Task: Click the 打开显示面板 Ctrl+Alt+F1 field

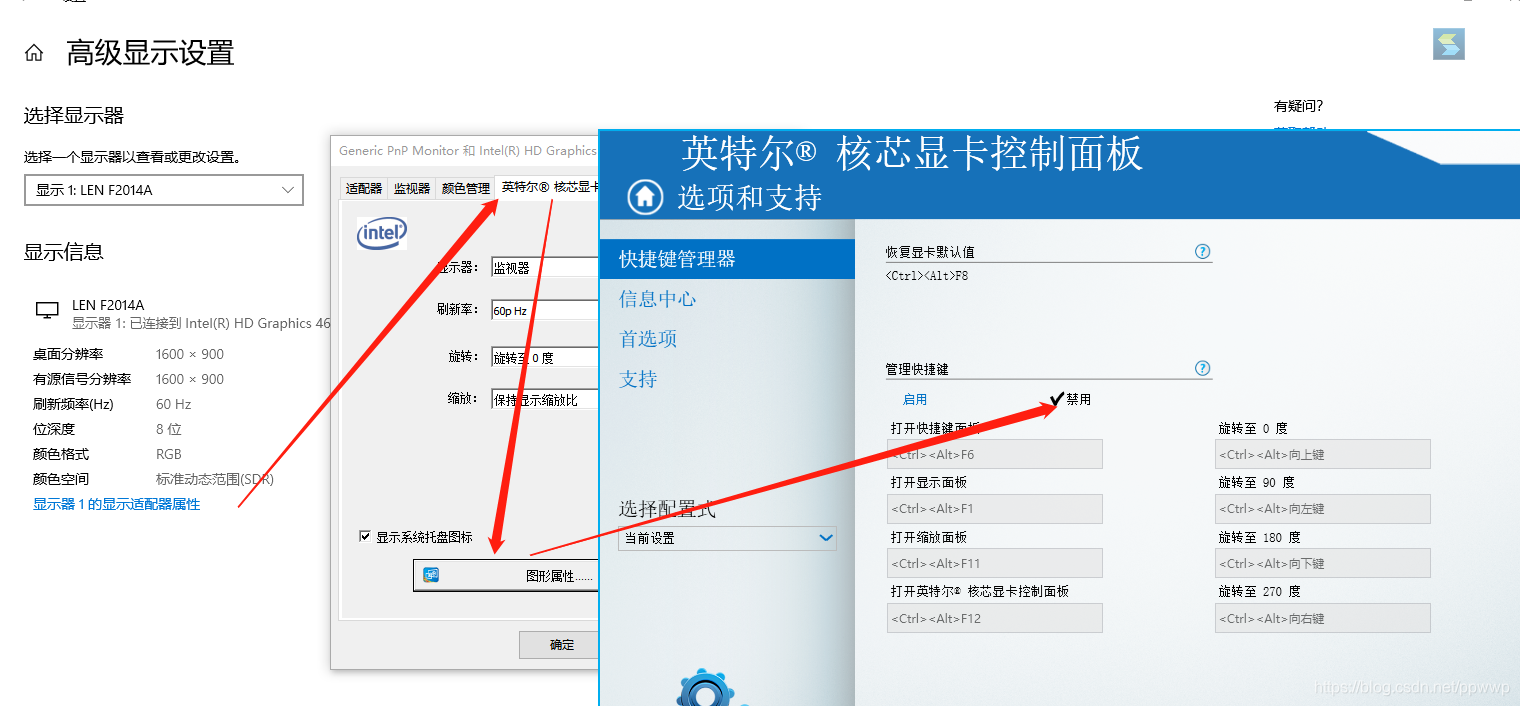Action: pyautogui.click(x=995, y=508)
